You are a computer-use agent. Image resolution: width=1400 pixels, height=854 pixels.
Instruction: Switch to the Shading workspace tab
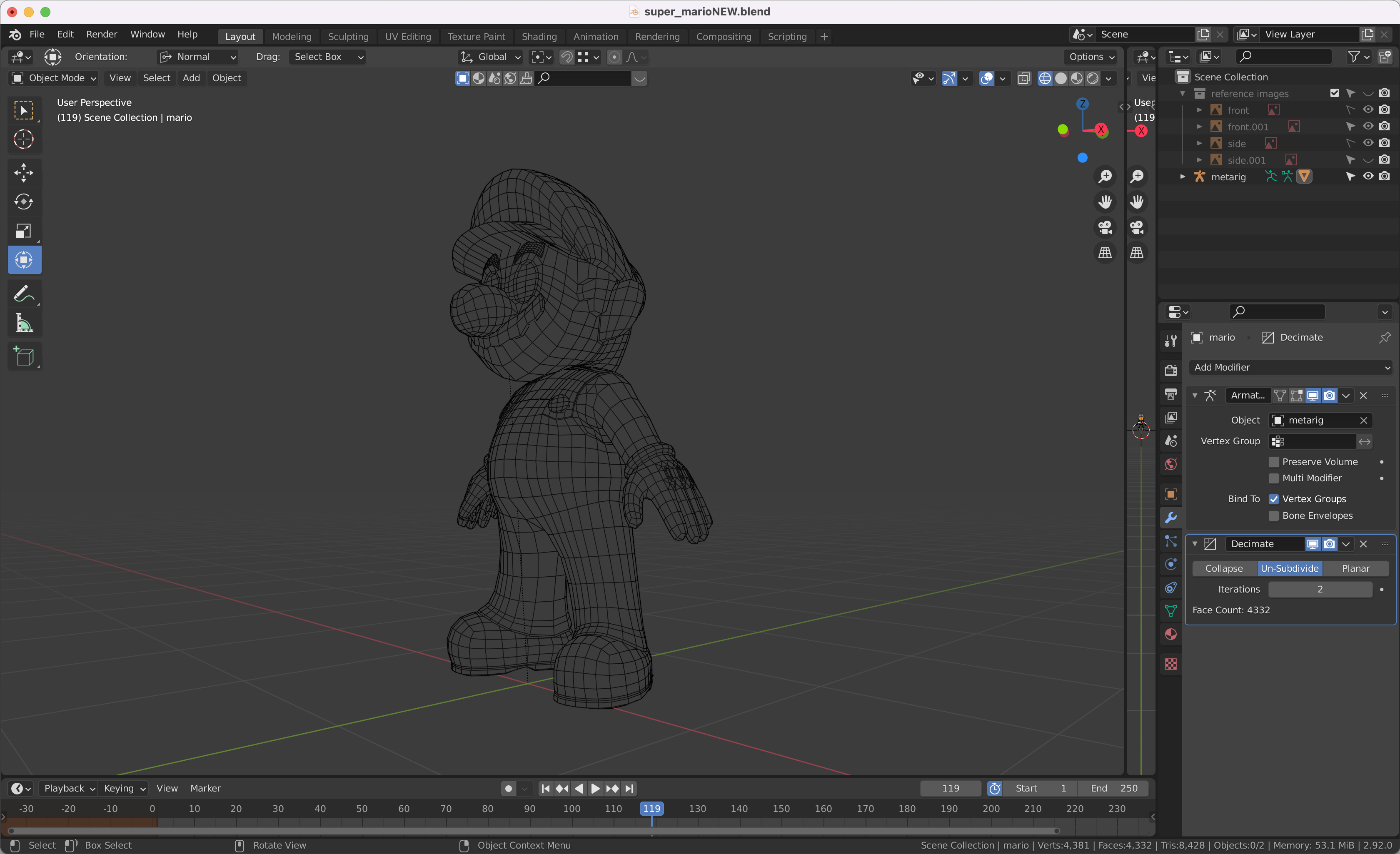pyautogui.click(x=539, y=36)
